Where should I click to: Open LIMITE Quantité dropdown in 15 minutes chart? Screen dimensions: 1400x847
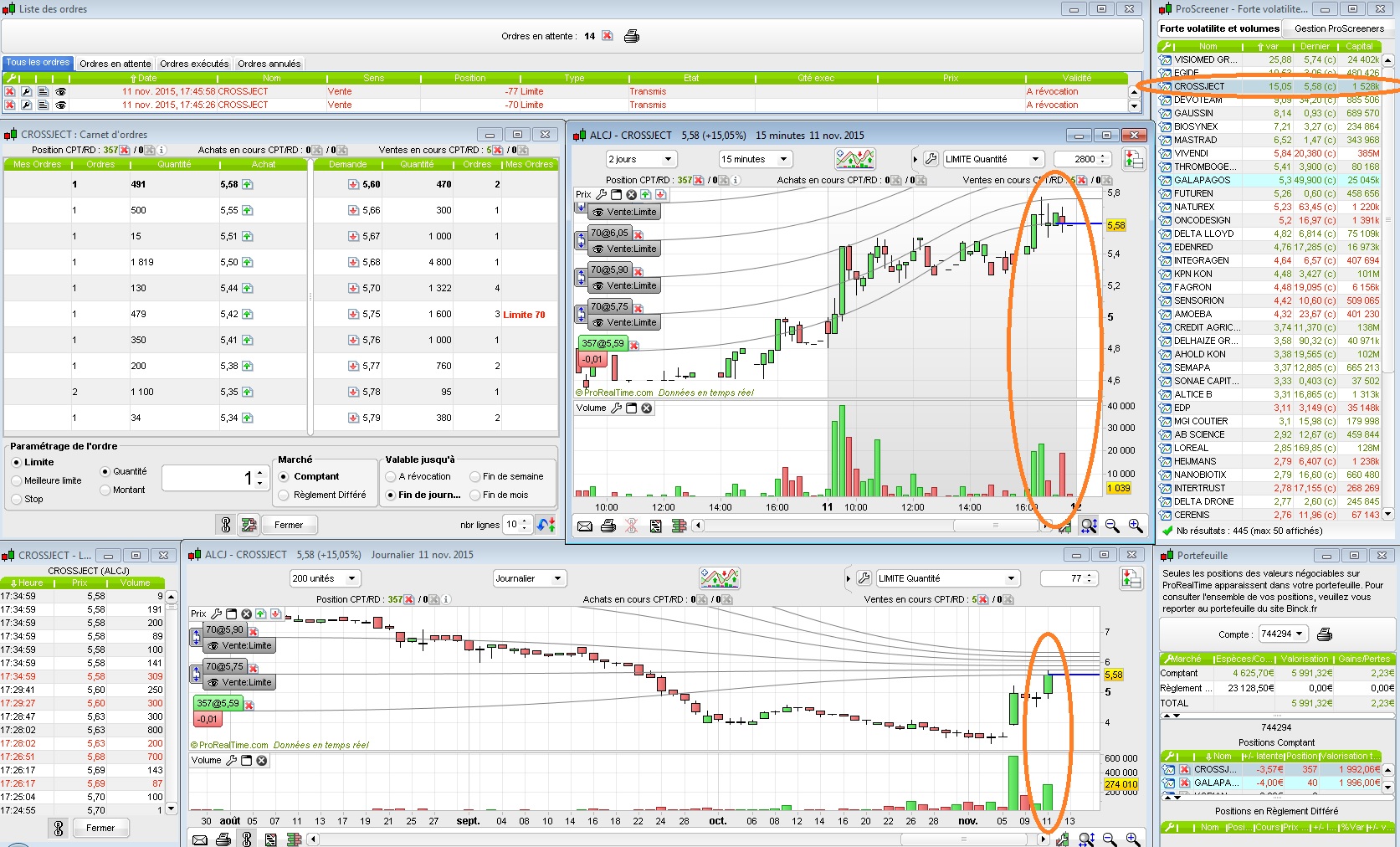(993, 159)
